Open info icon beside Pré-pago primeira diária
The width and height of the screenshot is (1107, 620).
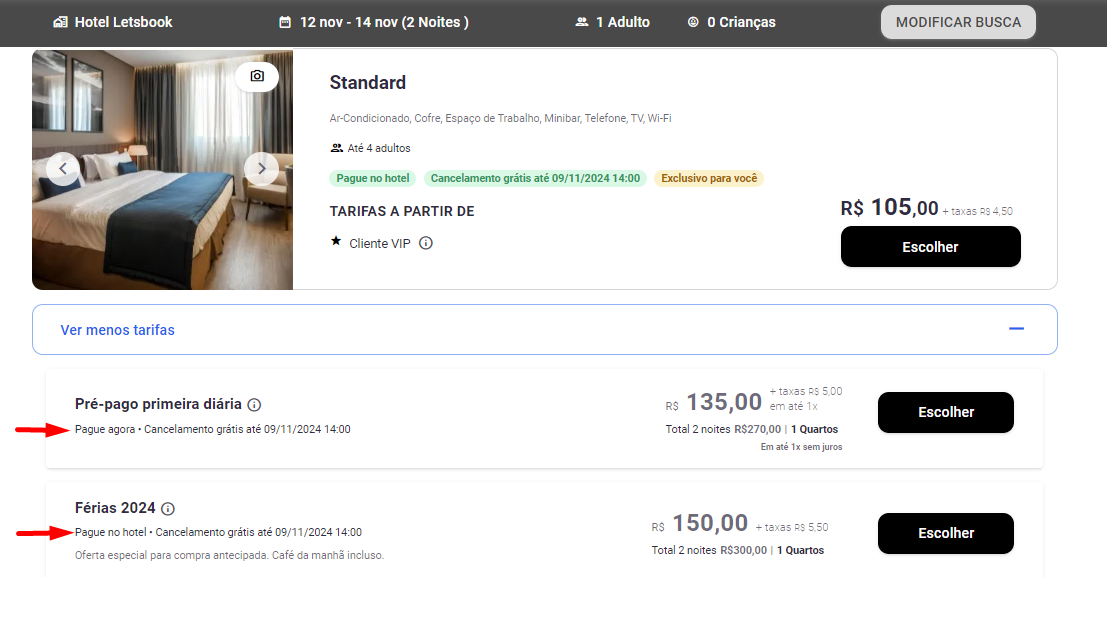coord(254,405)
